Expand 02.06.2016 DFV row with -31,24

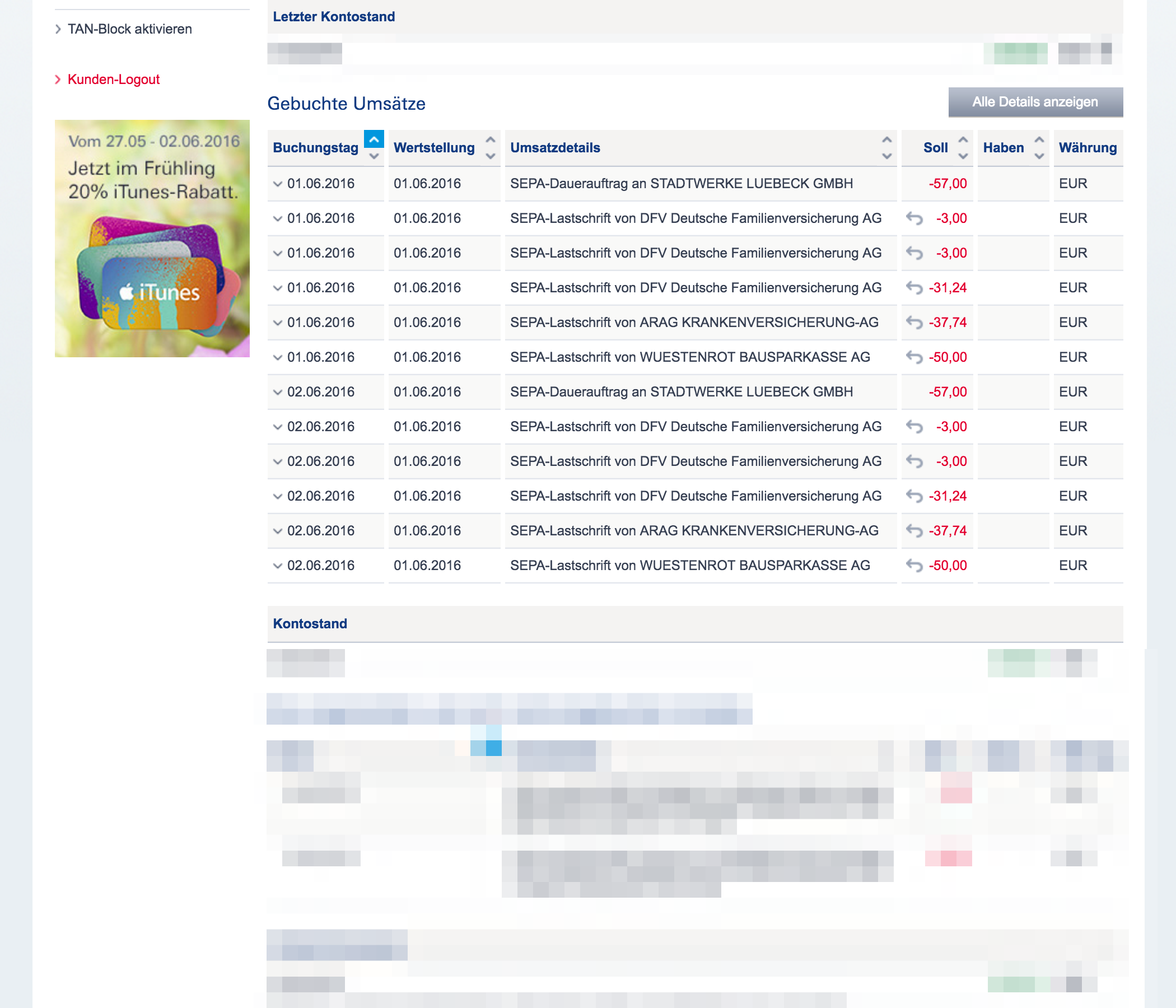pos(278,496)
